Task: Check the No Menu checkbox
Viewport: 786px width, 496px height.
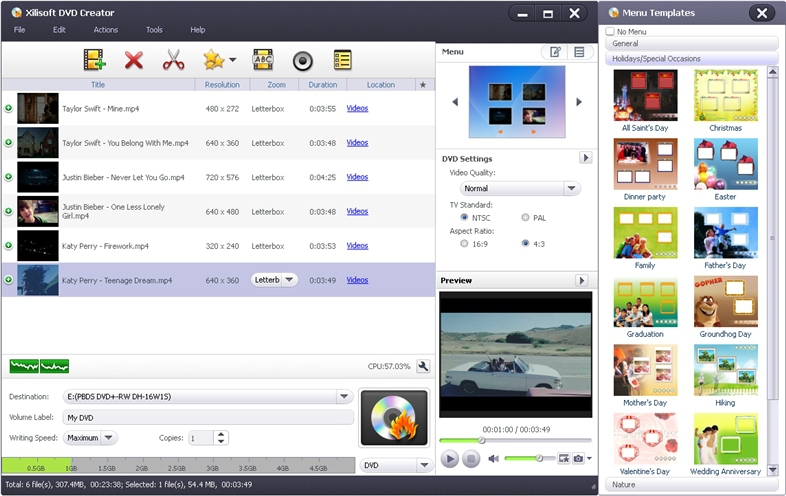Action: coord(610,32)
